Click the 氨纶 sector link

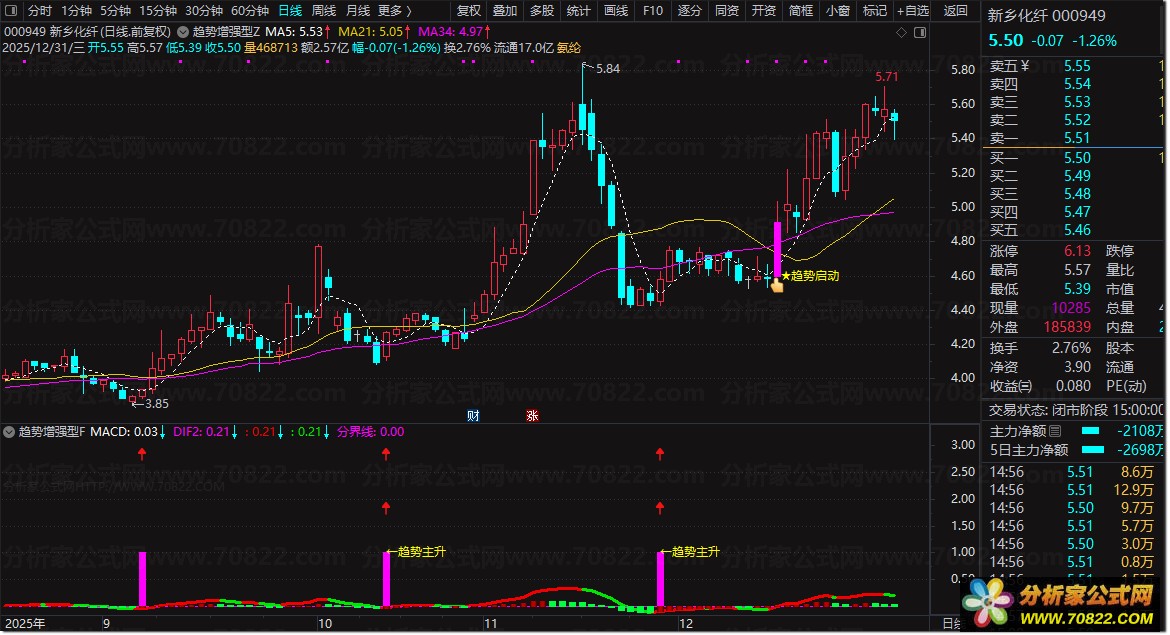click(569, 48)
